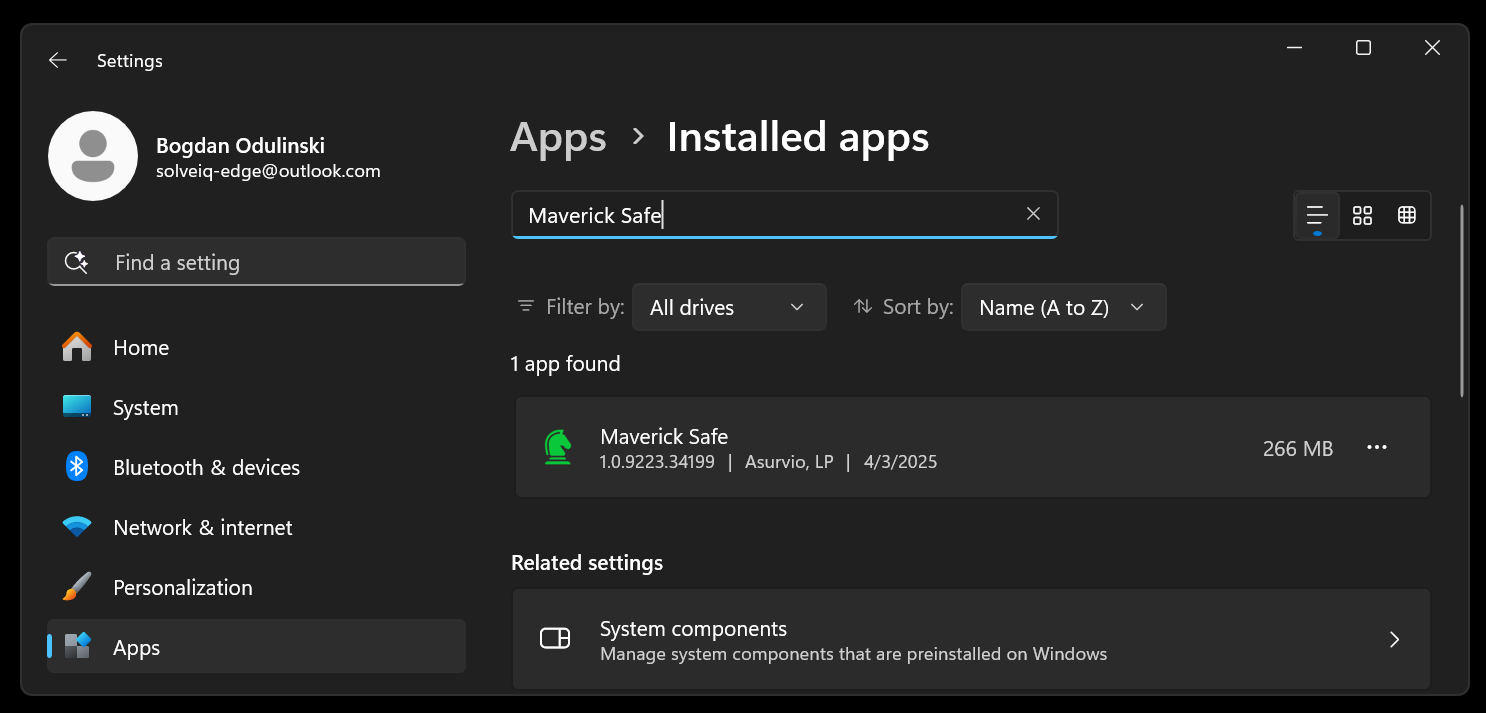Click the Network wifi icon
1486x713 pixels.
pos(77,527)
